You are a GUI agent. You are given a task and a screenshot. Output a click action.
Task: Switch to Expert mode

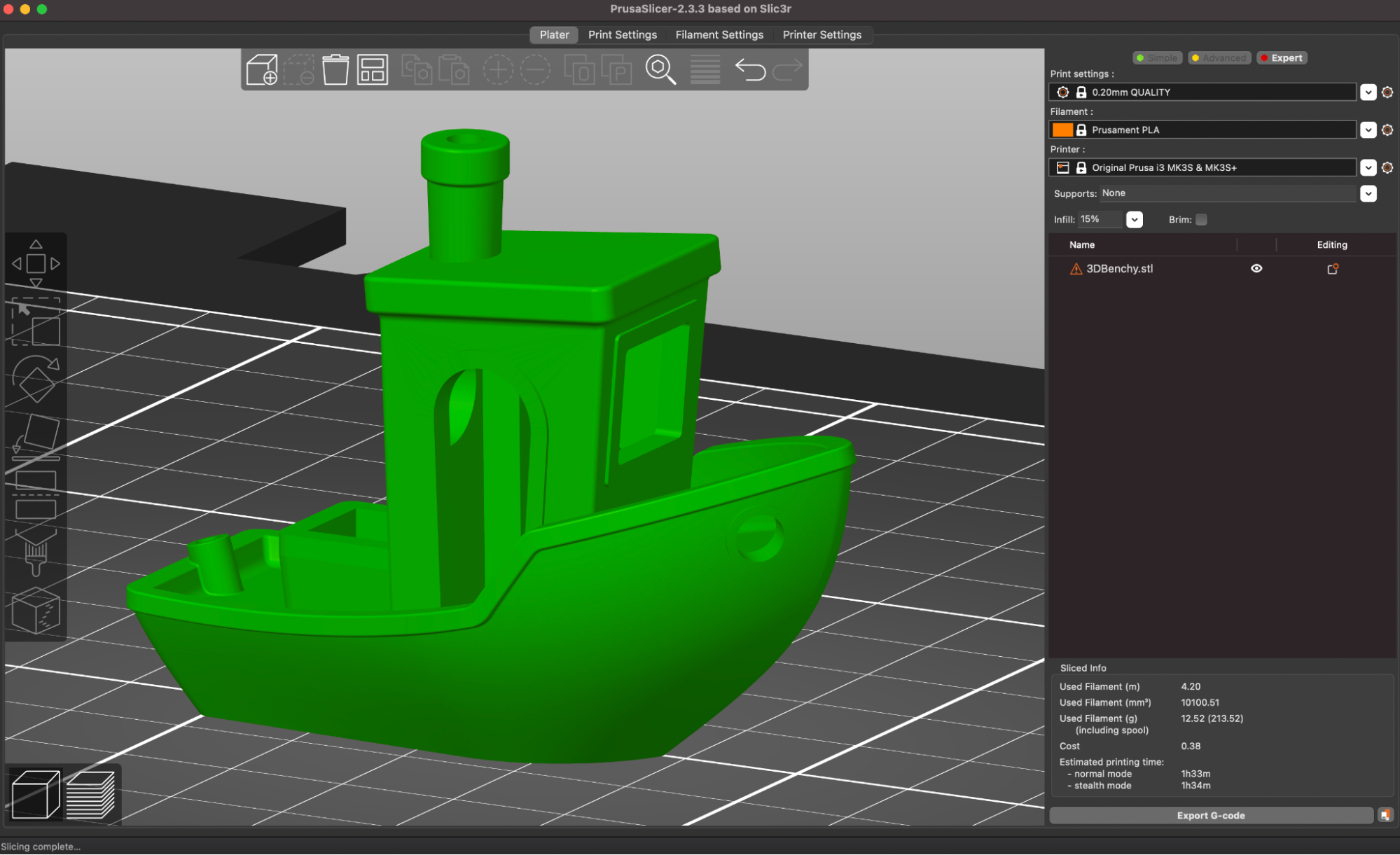1282,58
